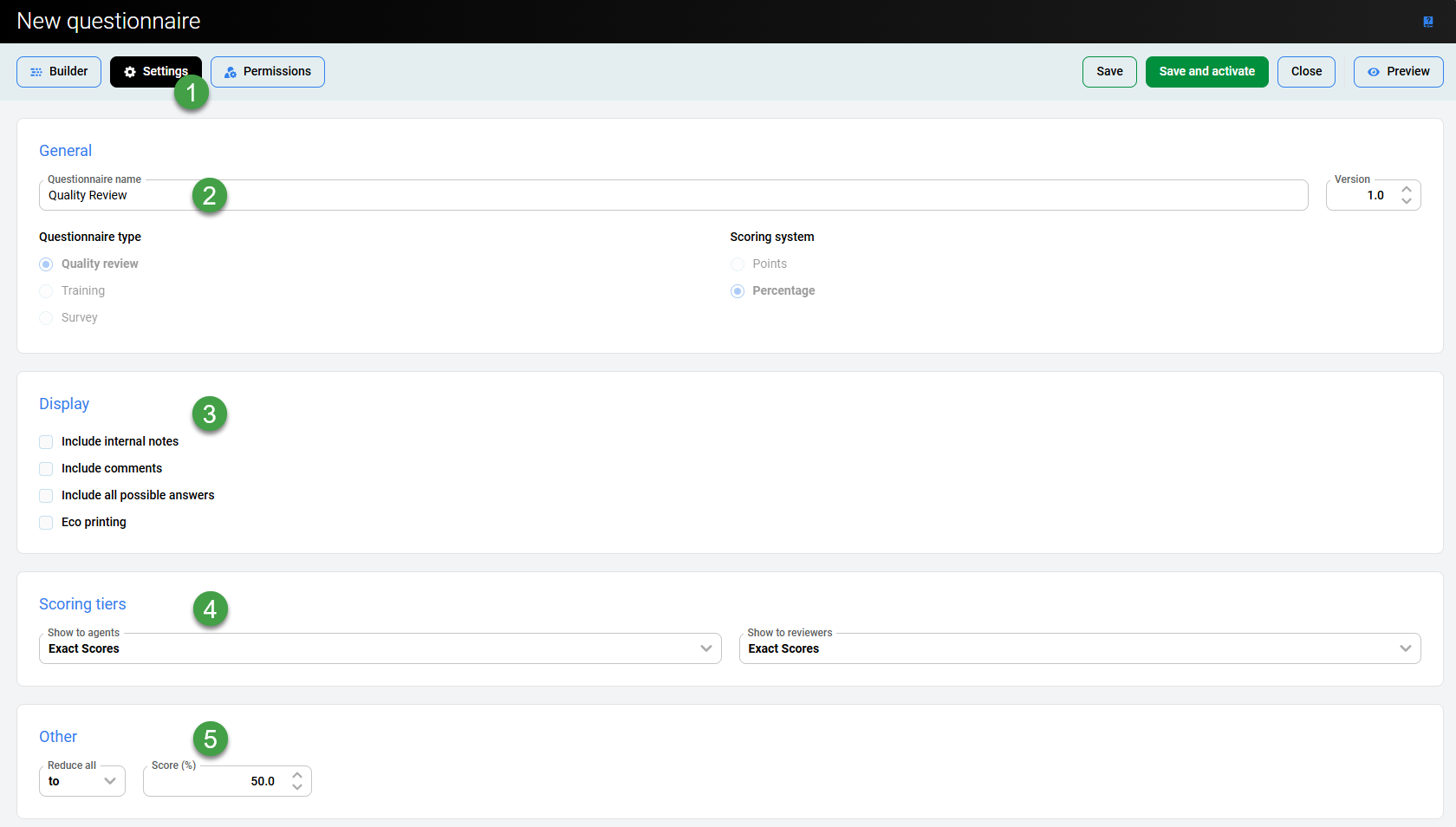The height and width of the screenshot is (827, 1456).
Task: Decrease the Version number with down arrow
Action: pos(1407,201)
